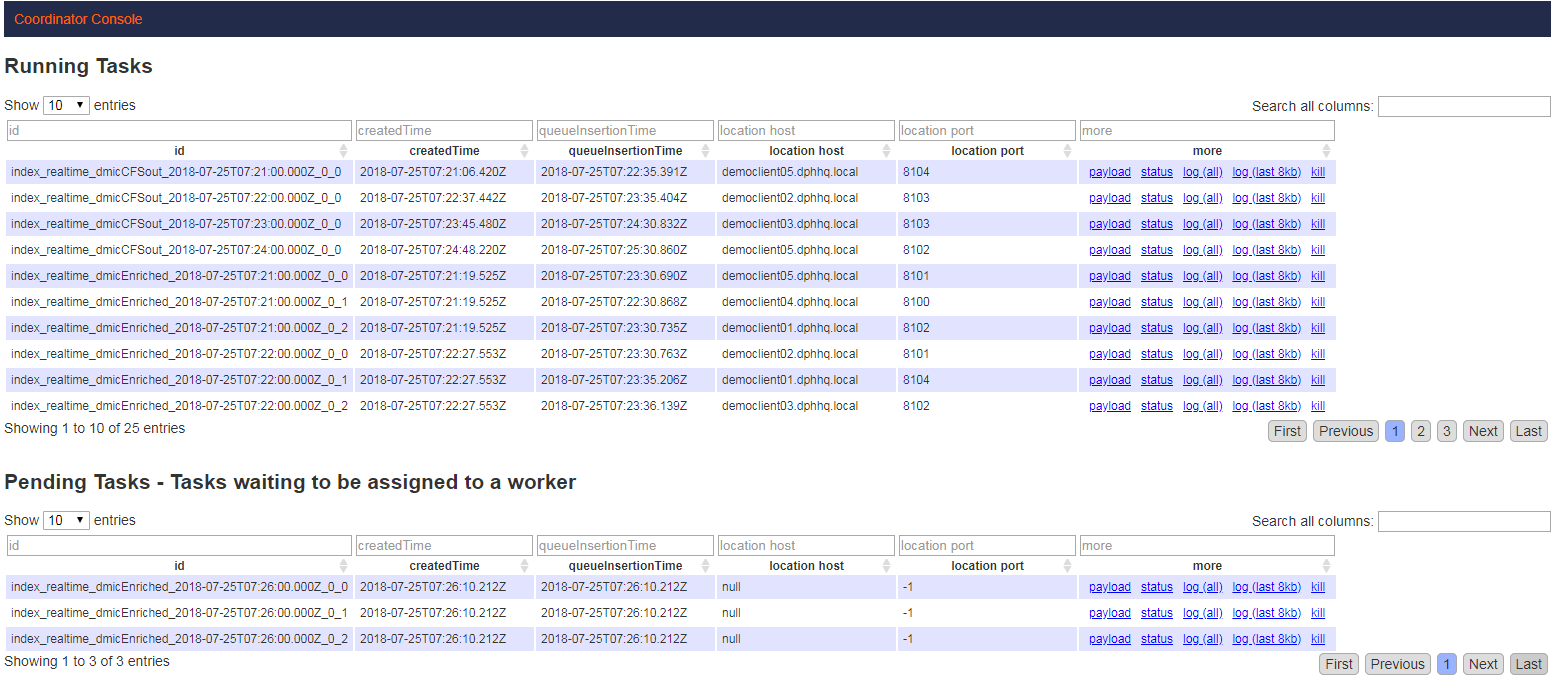The image size is (1563, 682).
Task: Click sort arrows on Pending Tasks createdTime column
Action: pyautogui.click(x=524, y=566)
